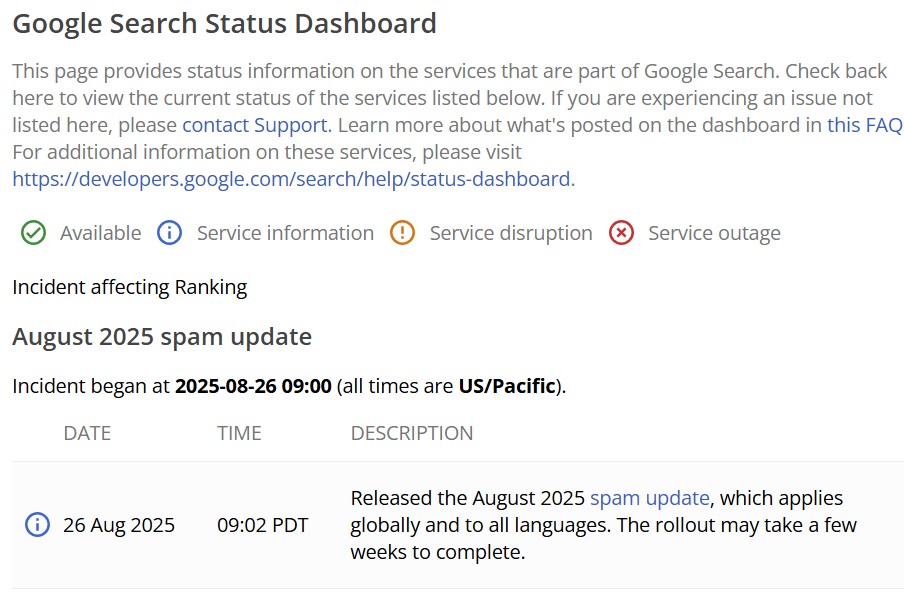Open the developers.google.com status-dashboard URL

[293, 179]
